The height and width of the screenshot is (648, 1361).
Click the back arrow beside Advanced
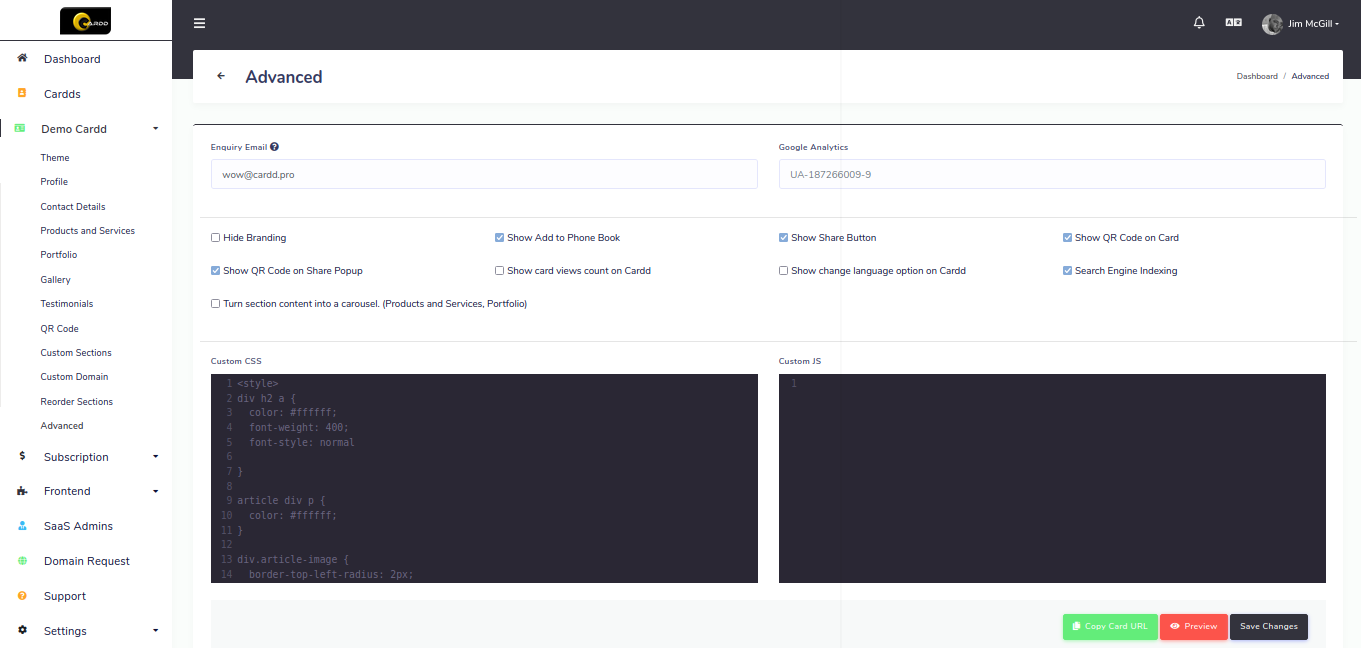221,76
